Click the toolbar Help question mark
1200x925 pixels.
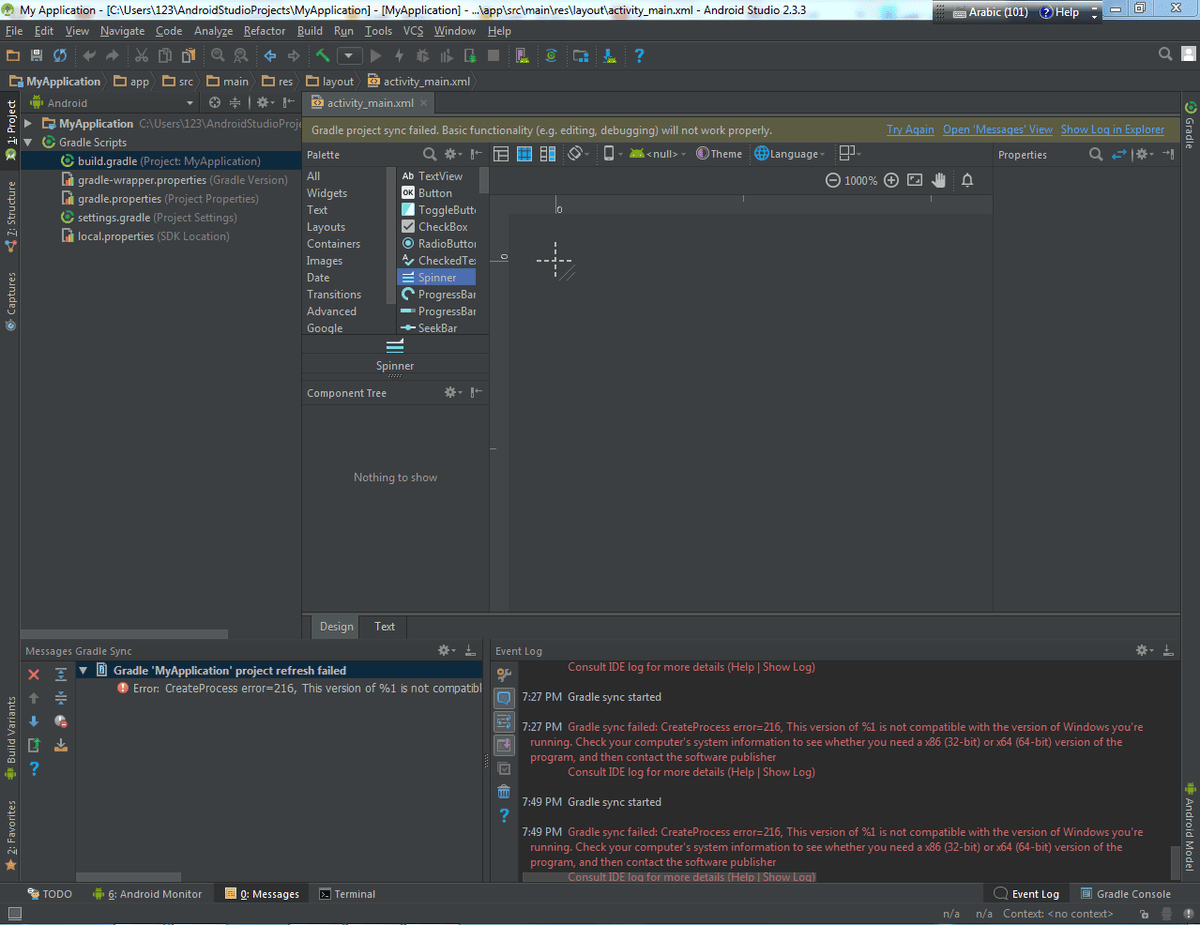click(639, 56)
